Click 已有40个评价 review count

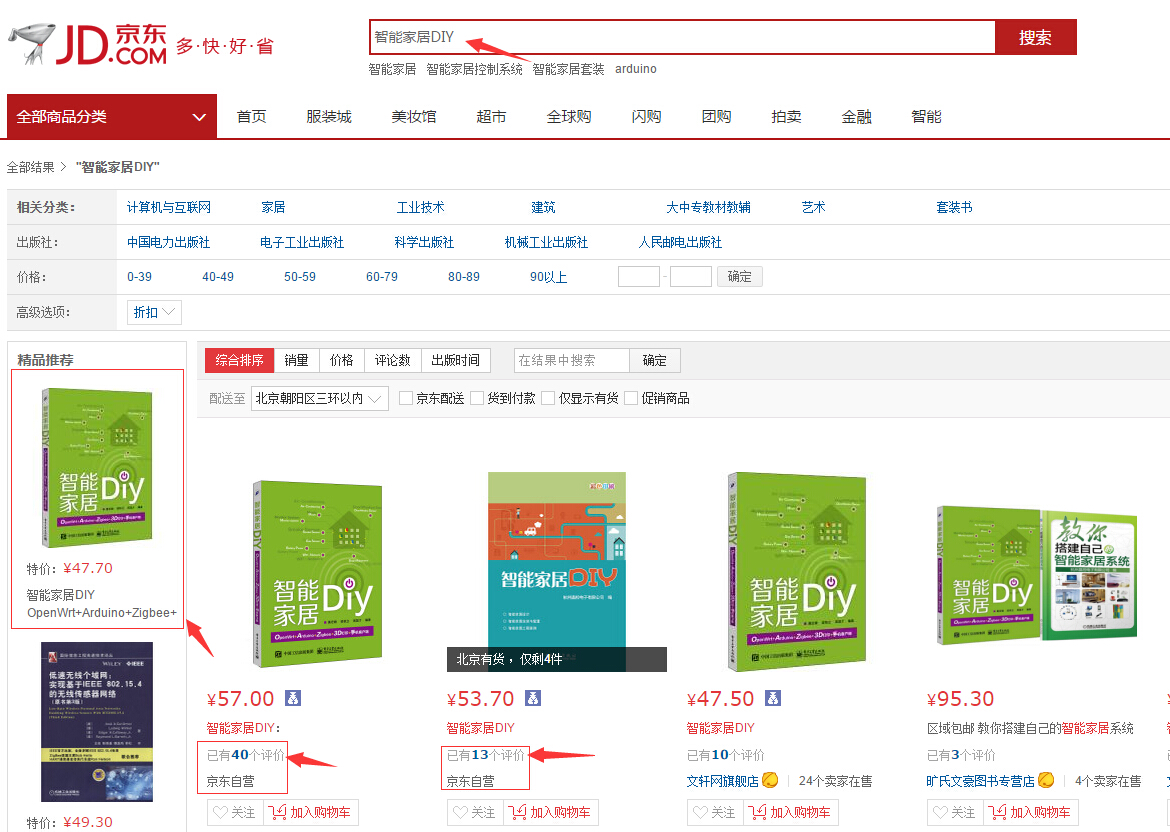click(x=245, y=755)
